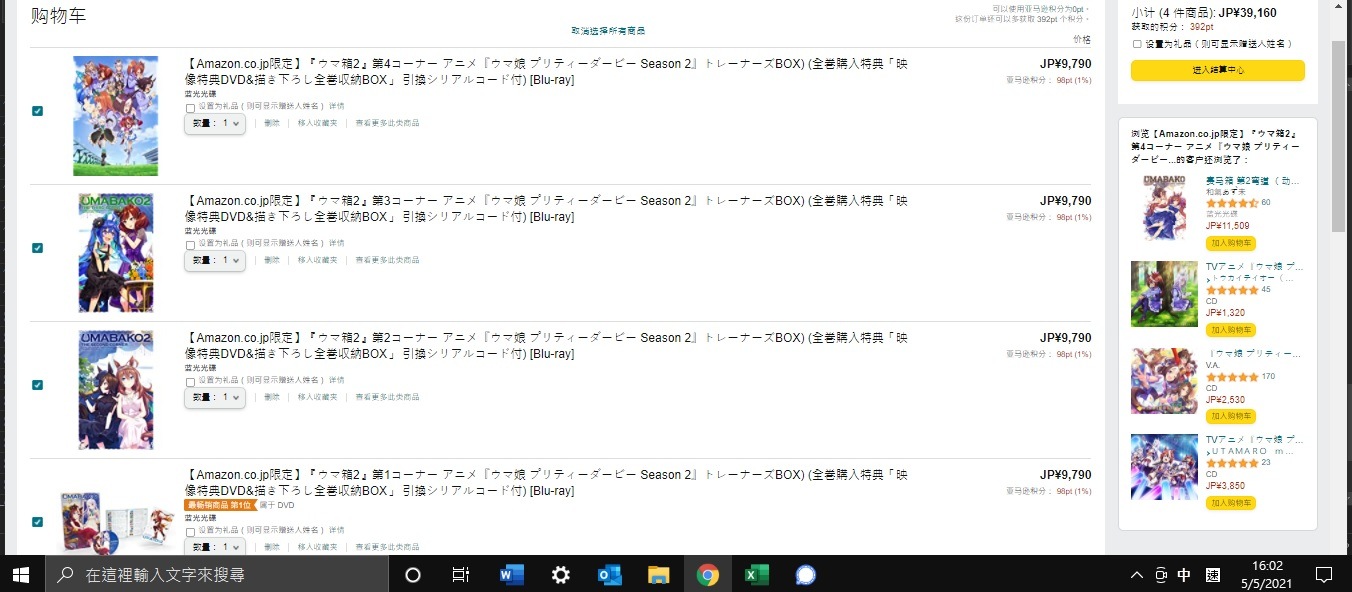Open quantity dropdown for 第1コーナー item
Image resolution: width=1352 pixels, height=592 pixels.
pyautogui.click(x=215, y=547)
